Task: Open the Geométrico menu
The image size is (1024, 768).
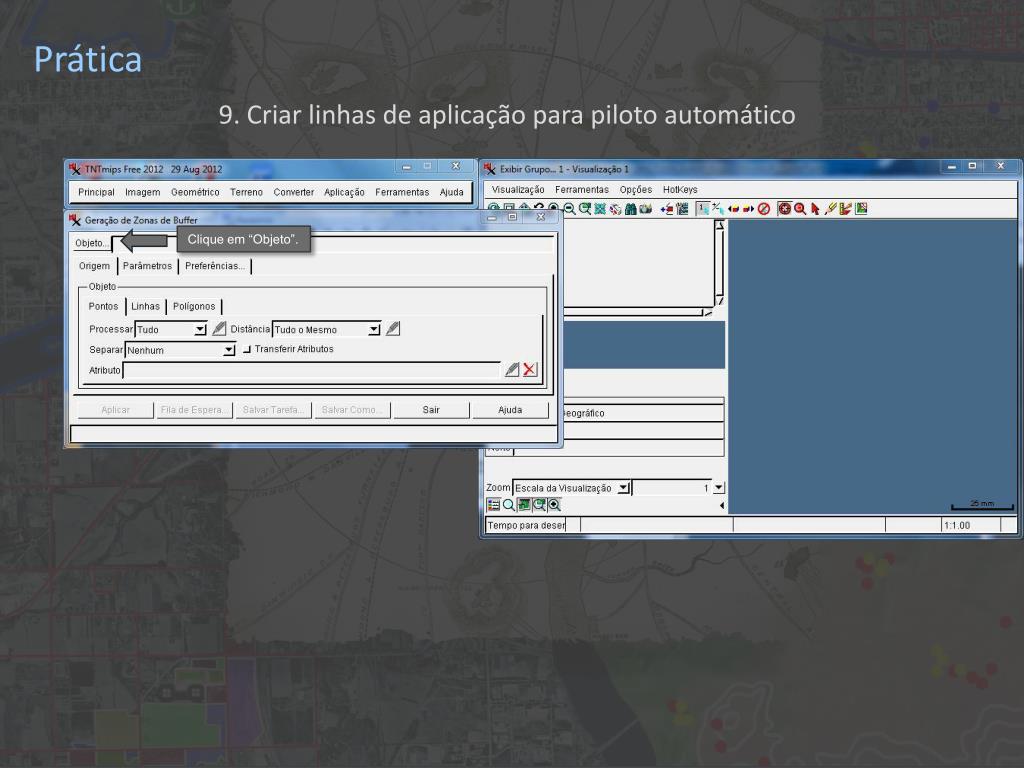Action: point(195,192)
